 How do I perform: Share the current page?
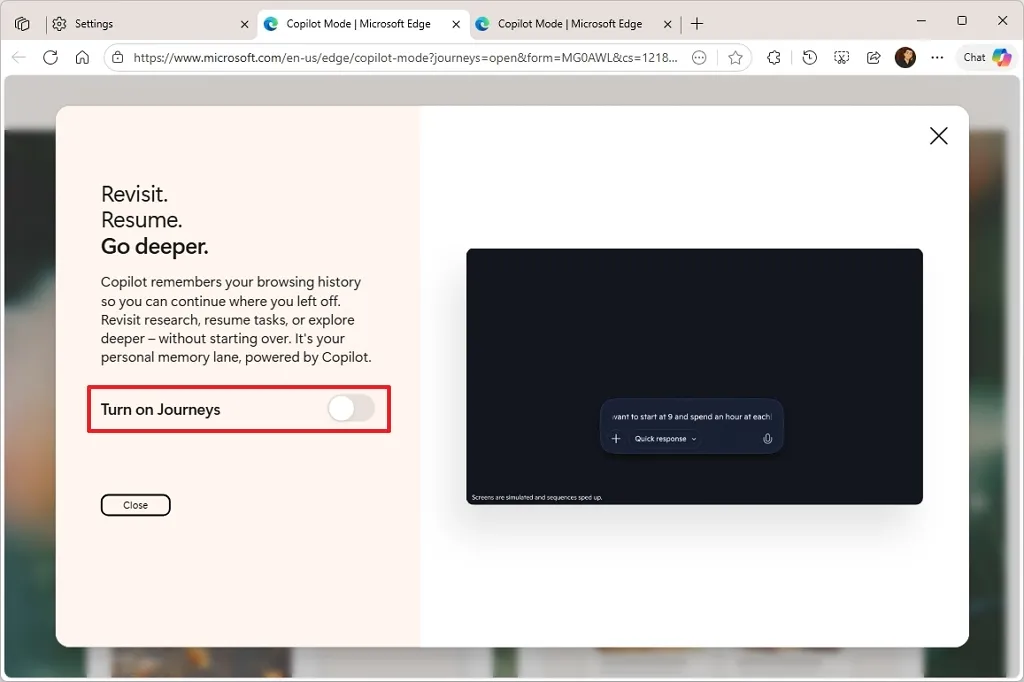pos(873,57)
